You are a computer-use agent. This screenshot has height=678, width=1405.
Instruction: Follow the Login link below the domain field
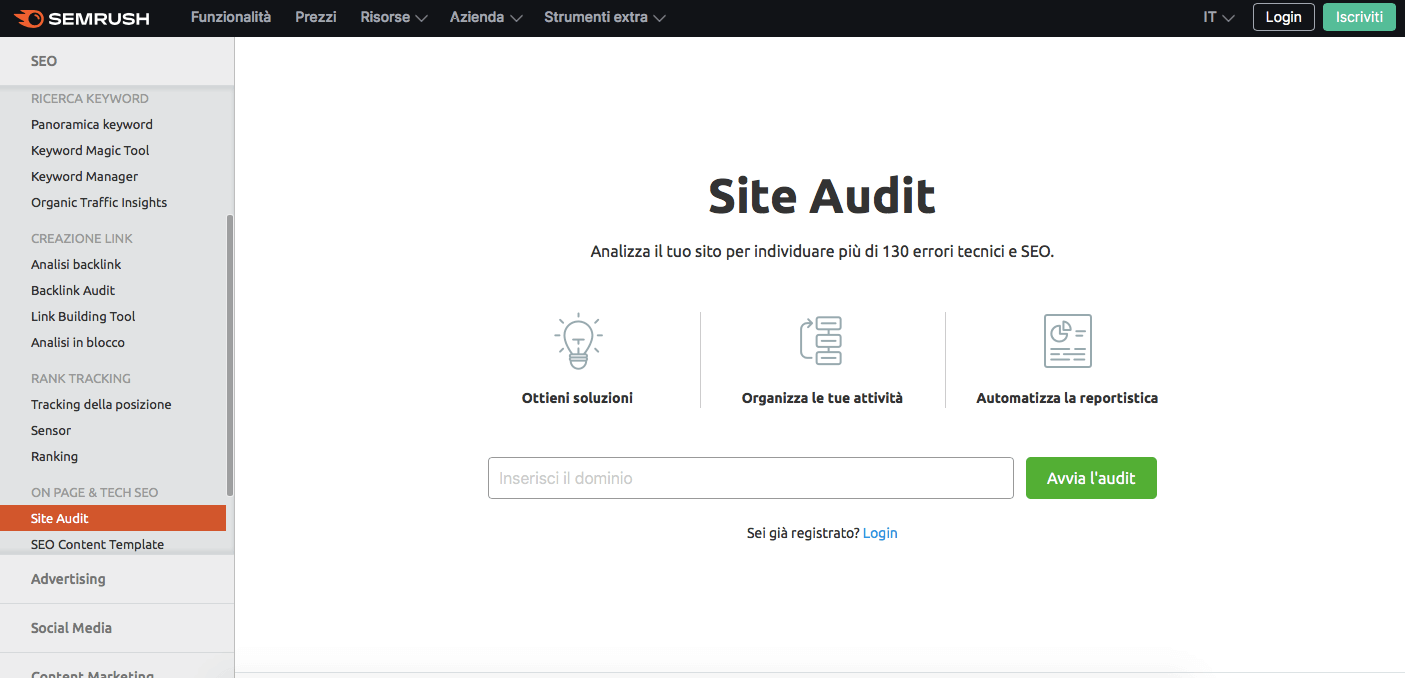click(880, 533)
